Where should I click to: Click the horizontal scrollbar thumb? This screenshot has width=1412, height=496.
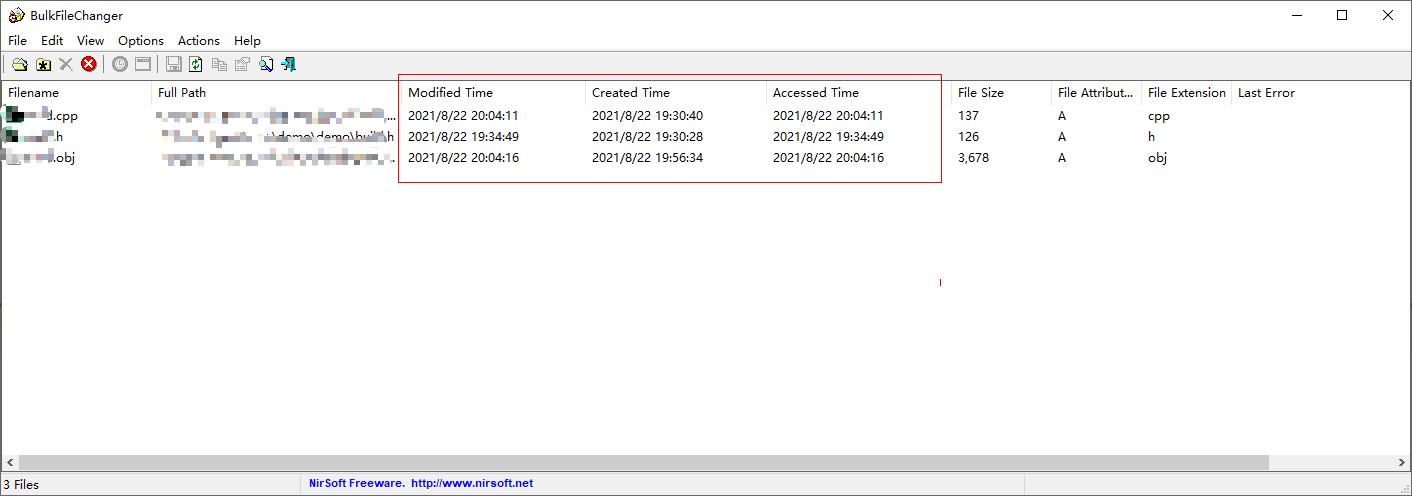pos(643,463)
